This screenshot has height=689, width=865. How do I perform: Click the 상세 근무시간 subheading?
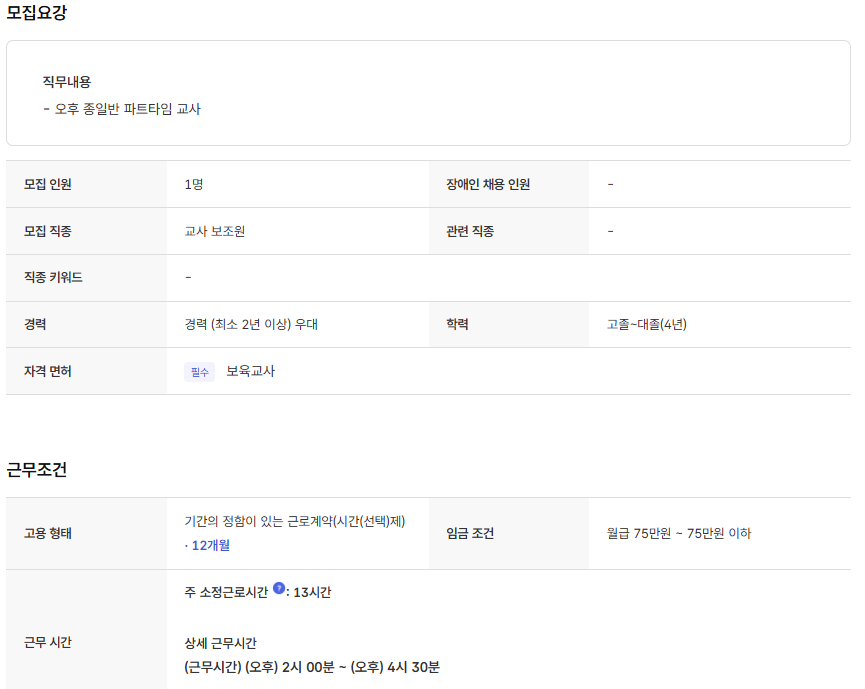click(221, 643)
